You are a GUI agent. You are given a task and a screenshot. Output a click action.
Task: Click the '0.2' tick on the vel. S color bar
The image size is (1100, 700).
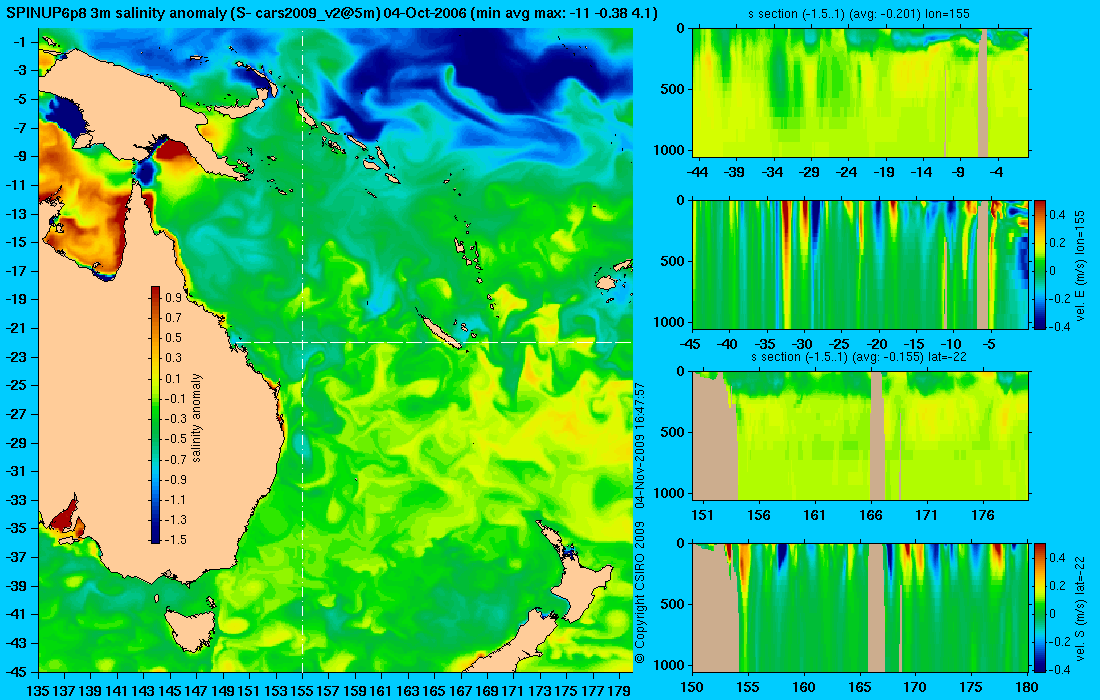pos(1057,585)
